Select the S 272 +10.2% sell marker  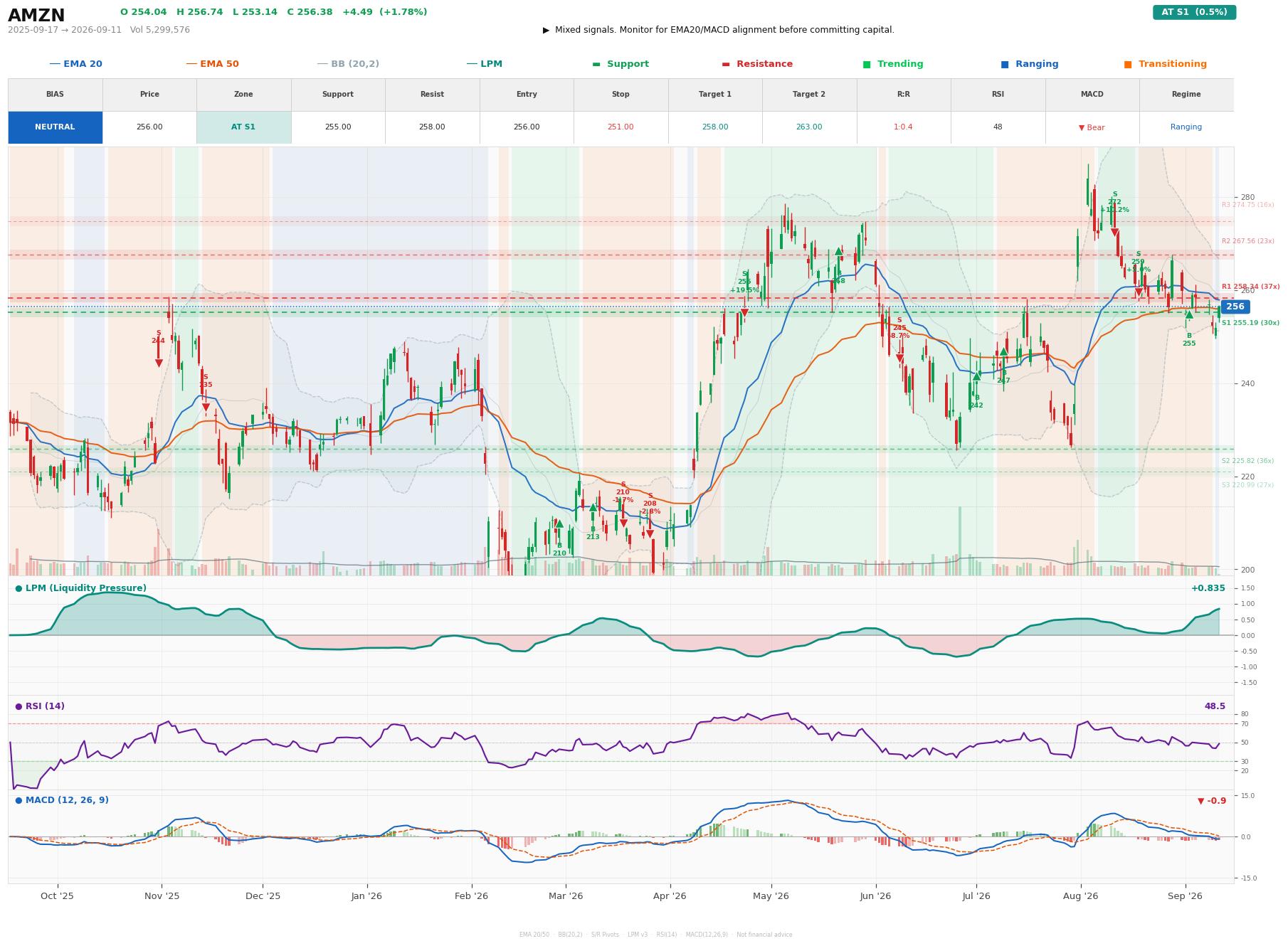(1114, 233)
